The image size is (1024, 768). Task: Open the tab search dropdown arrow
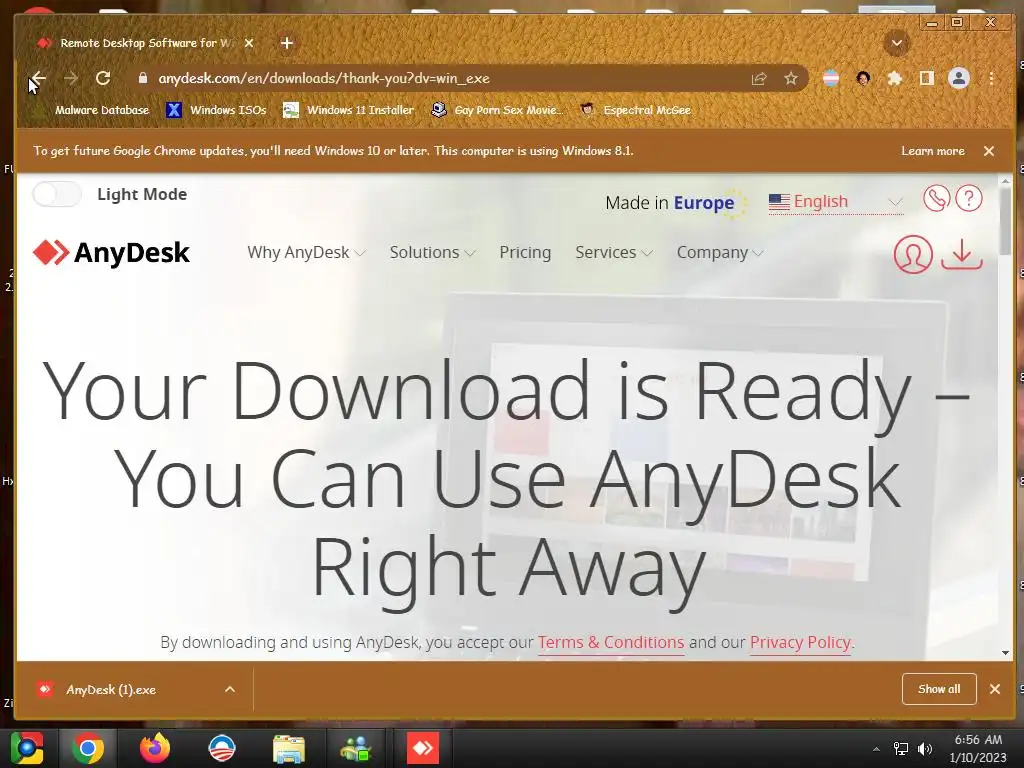[x=897, y=44]
